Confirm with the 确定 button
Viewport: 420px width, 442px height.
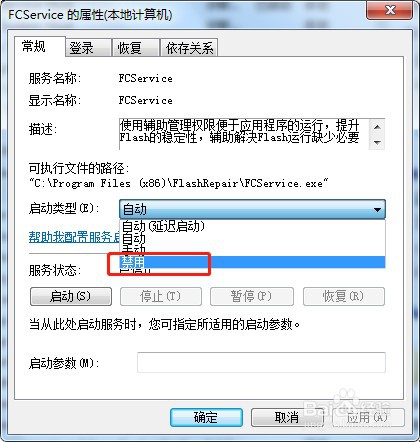point(206,417)
